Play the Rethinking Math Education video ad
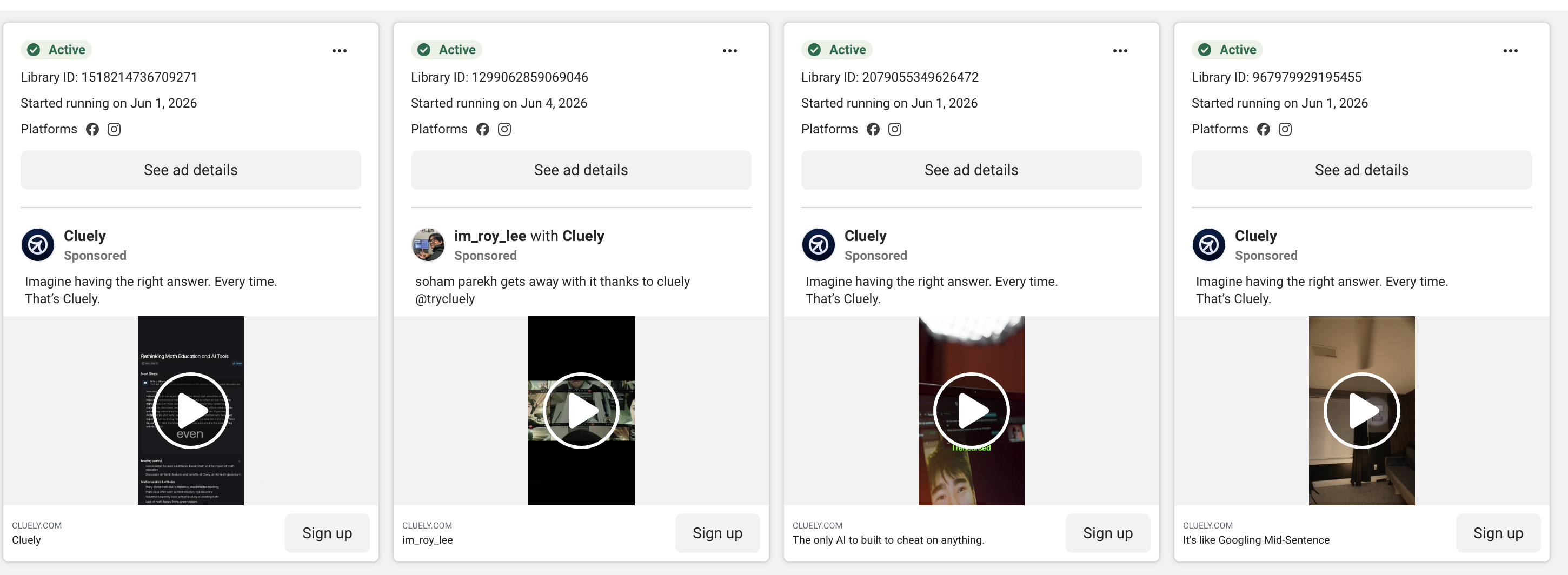1568x575 pixels. pos(190,411)
